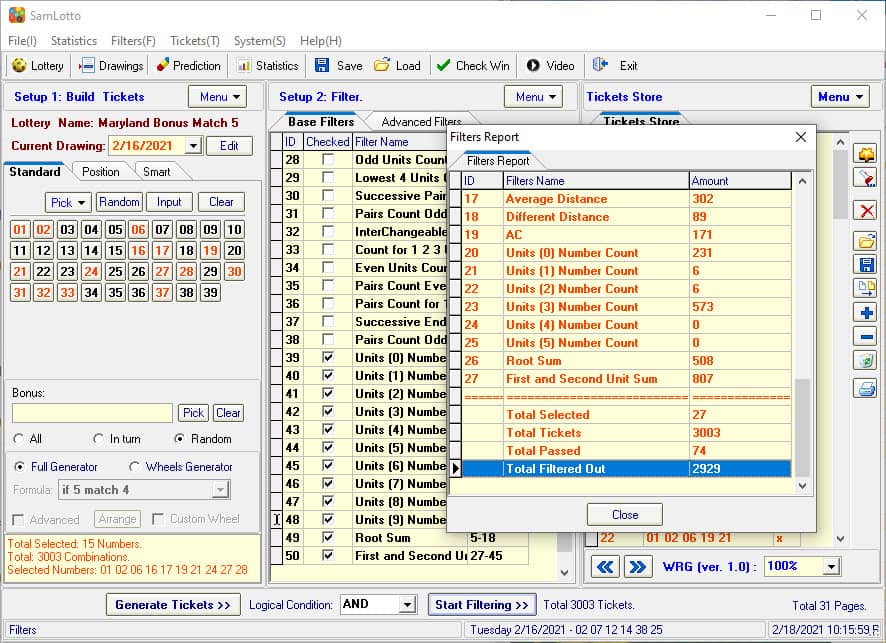Image resolution: width=886 pixels, height=643 pixels.
Task: Click the Load folder toolbar icon
Action: click(x=382, y=66)
